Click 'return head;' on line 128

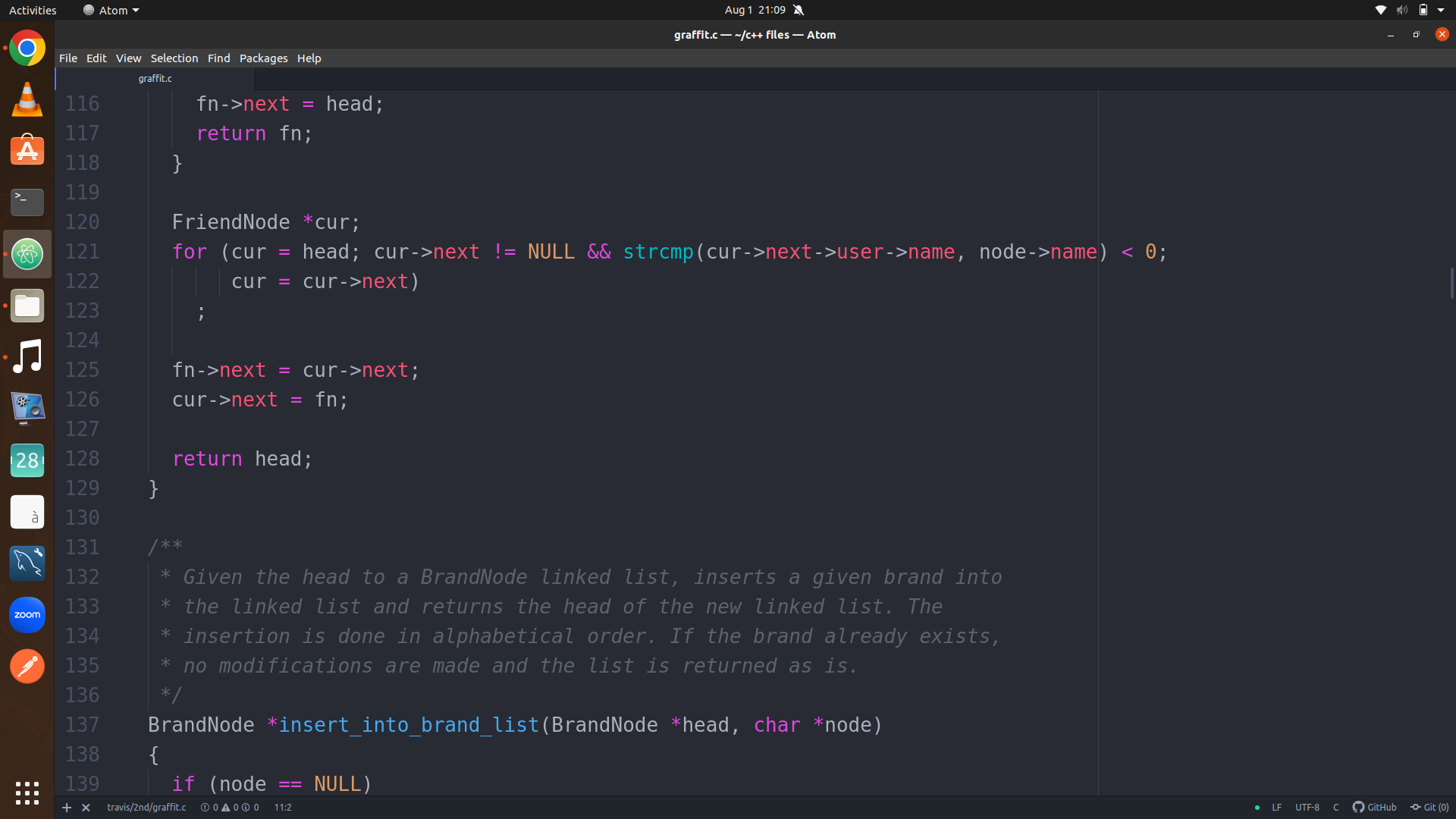tap(242, 459)
